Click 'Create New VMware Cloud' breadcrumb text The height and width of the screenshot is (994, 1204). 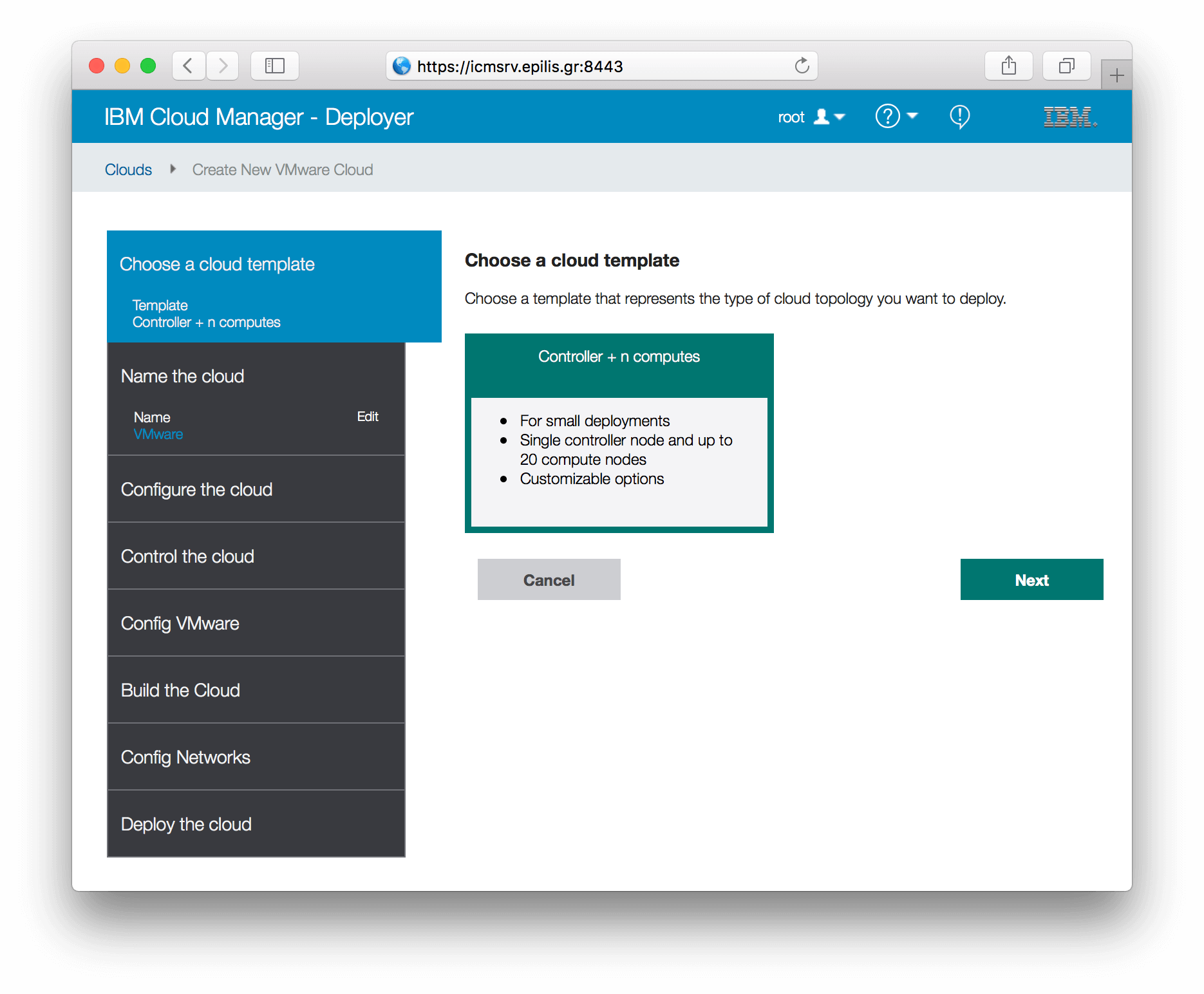(283, 169)
